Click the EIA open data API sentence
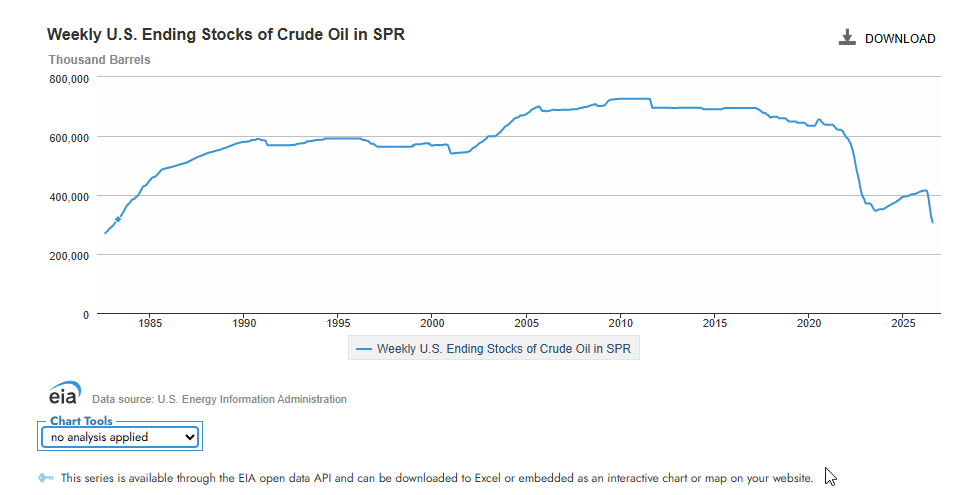Image resolution: width=972 pixels, height=495 pixels. [x=436, y=478]
